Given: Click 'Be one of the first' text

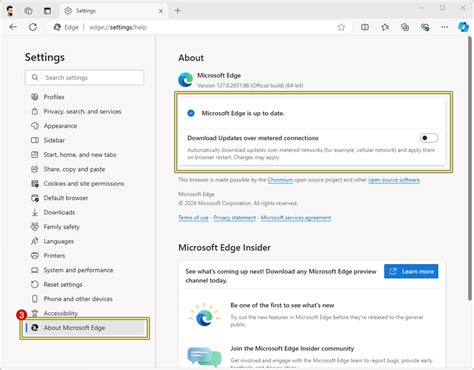Looking at the screenshot, I should pos(282,305).
